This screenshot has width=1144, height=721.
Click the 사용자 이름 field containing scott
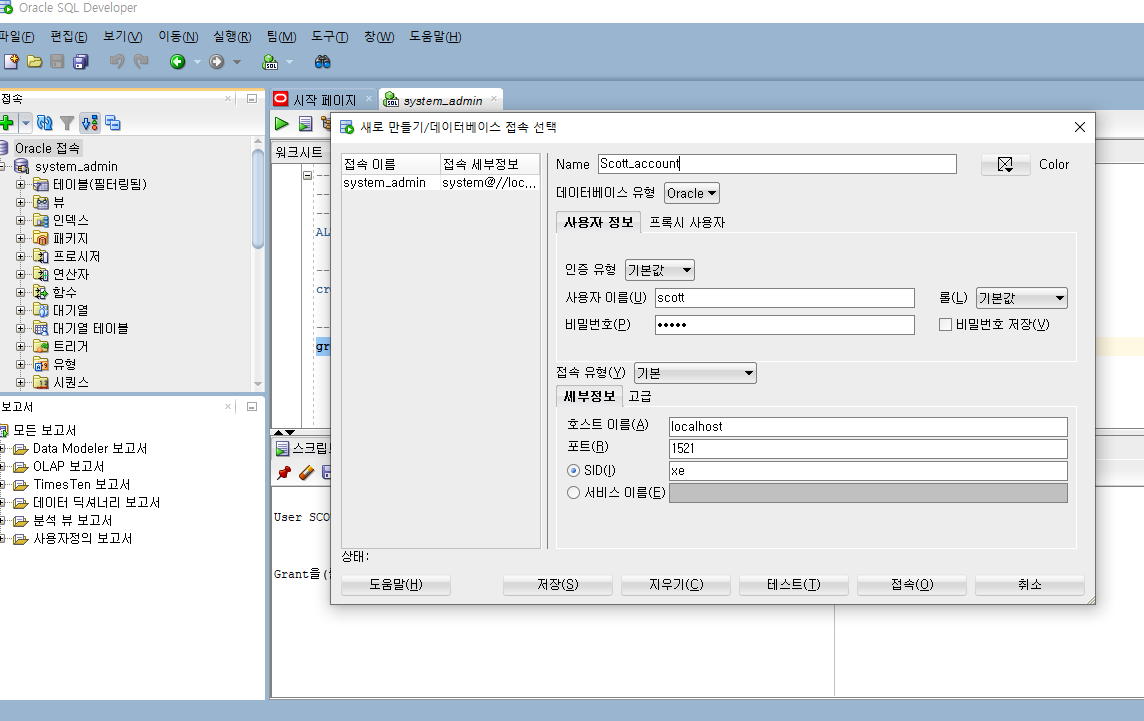tap(784, 298)
